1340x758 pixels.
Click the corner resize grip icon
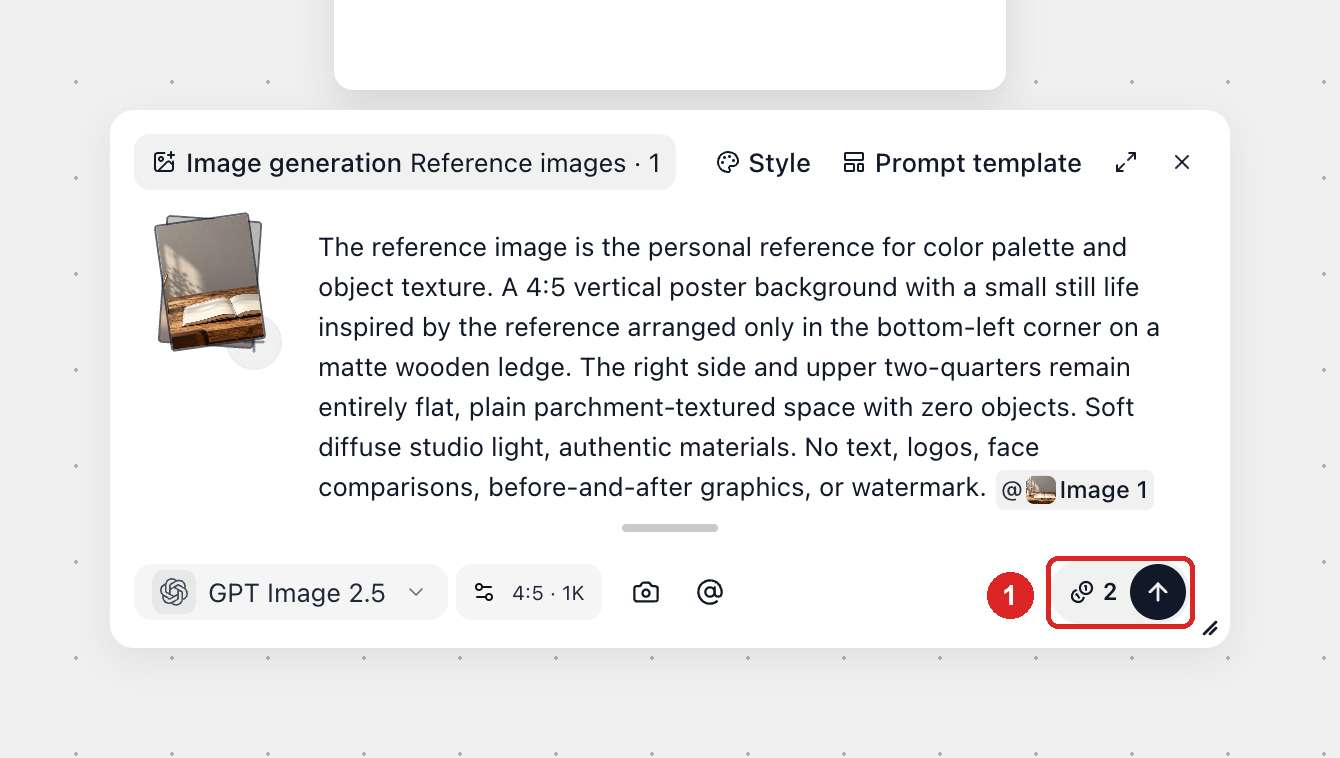[x=1210, y=628]
